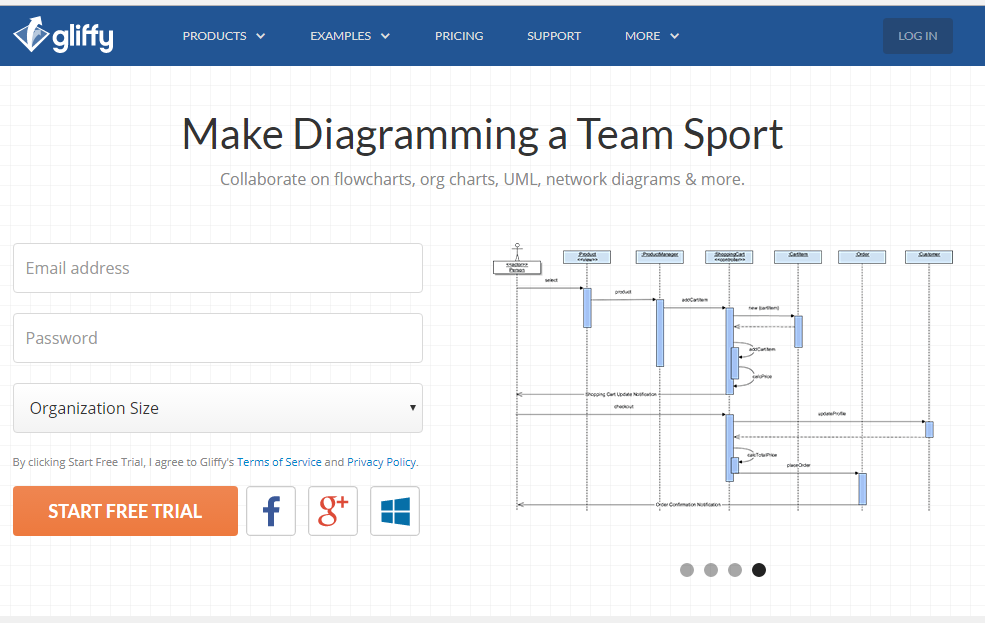Select the first carousel dot
Image resolution: width=985 pixels, height=623 pixels.
point(687,570)
